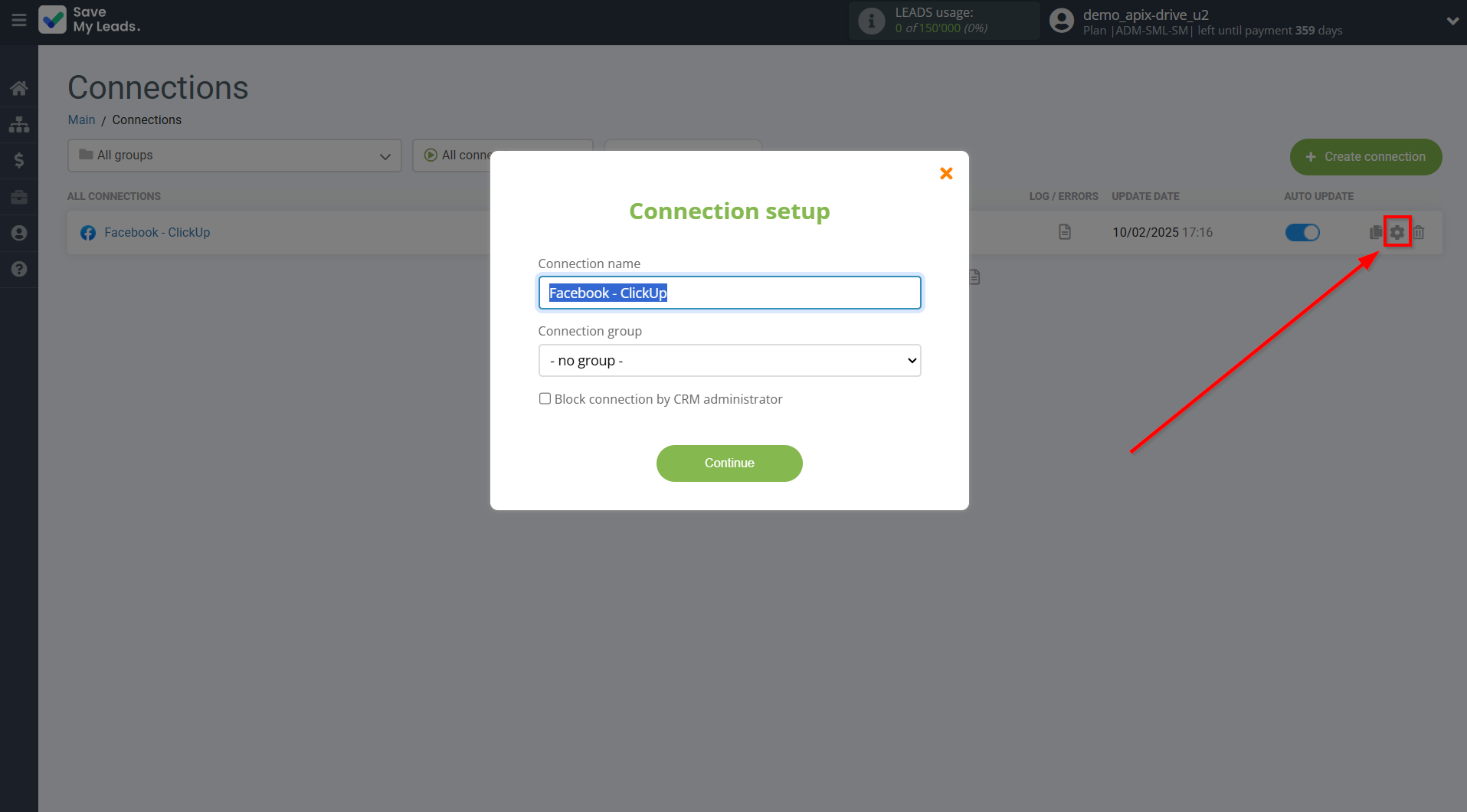Open the hamburger menu icon

coord(19,21)
